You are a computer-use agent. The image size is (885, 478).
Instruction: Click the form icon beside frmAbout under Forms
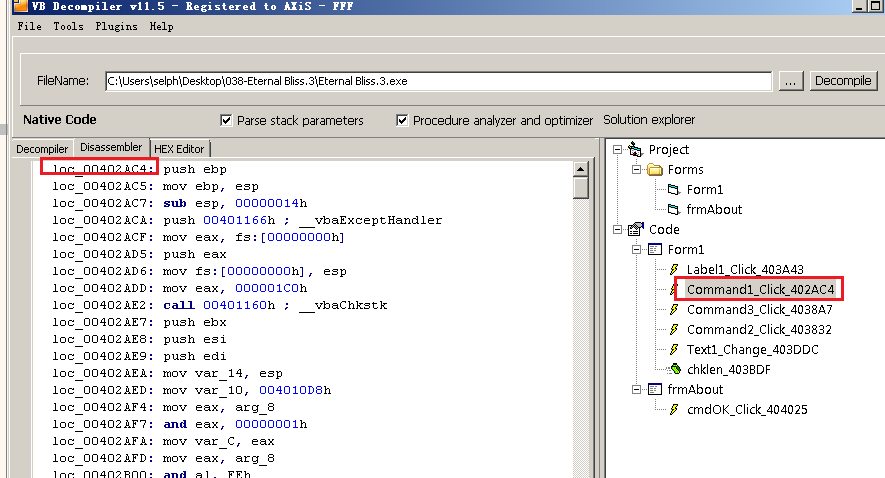tap(674, 210)
